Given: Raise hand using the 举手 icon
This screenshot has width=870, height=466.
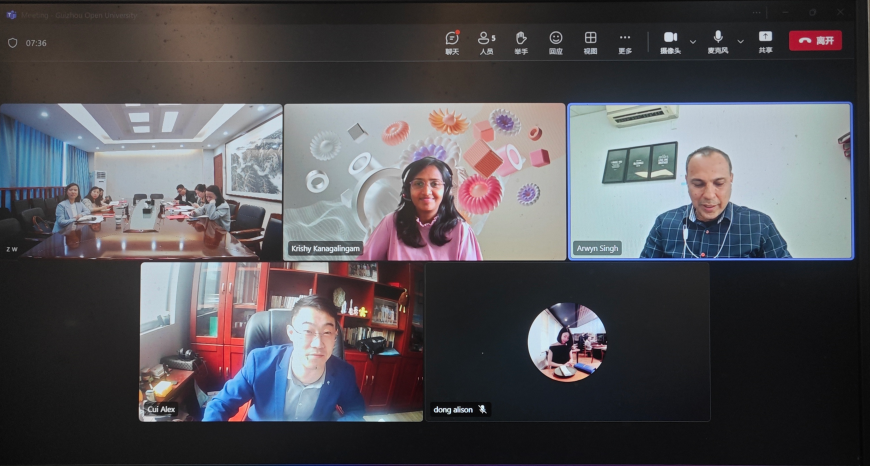Looking at the screenshot, I should pyautogui.click(x=521, y=40).
